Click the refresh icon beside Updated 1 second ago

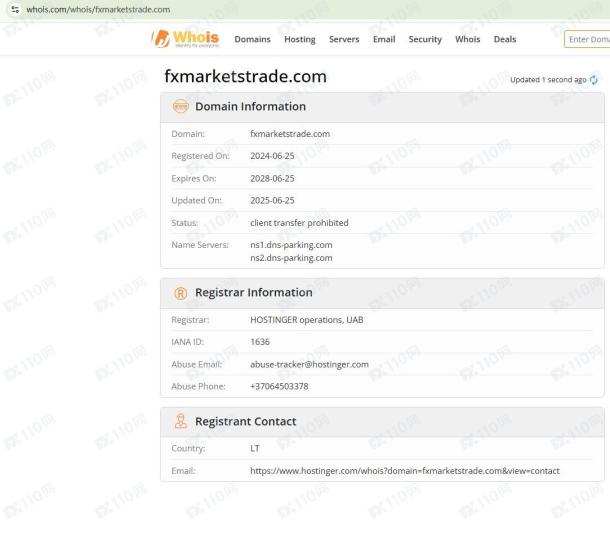point(594,80)
